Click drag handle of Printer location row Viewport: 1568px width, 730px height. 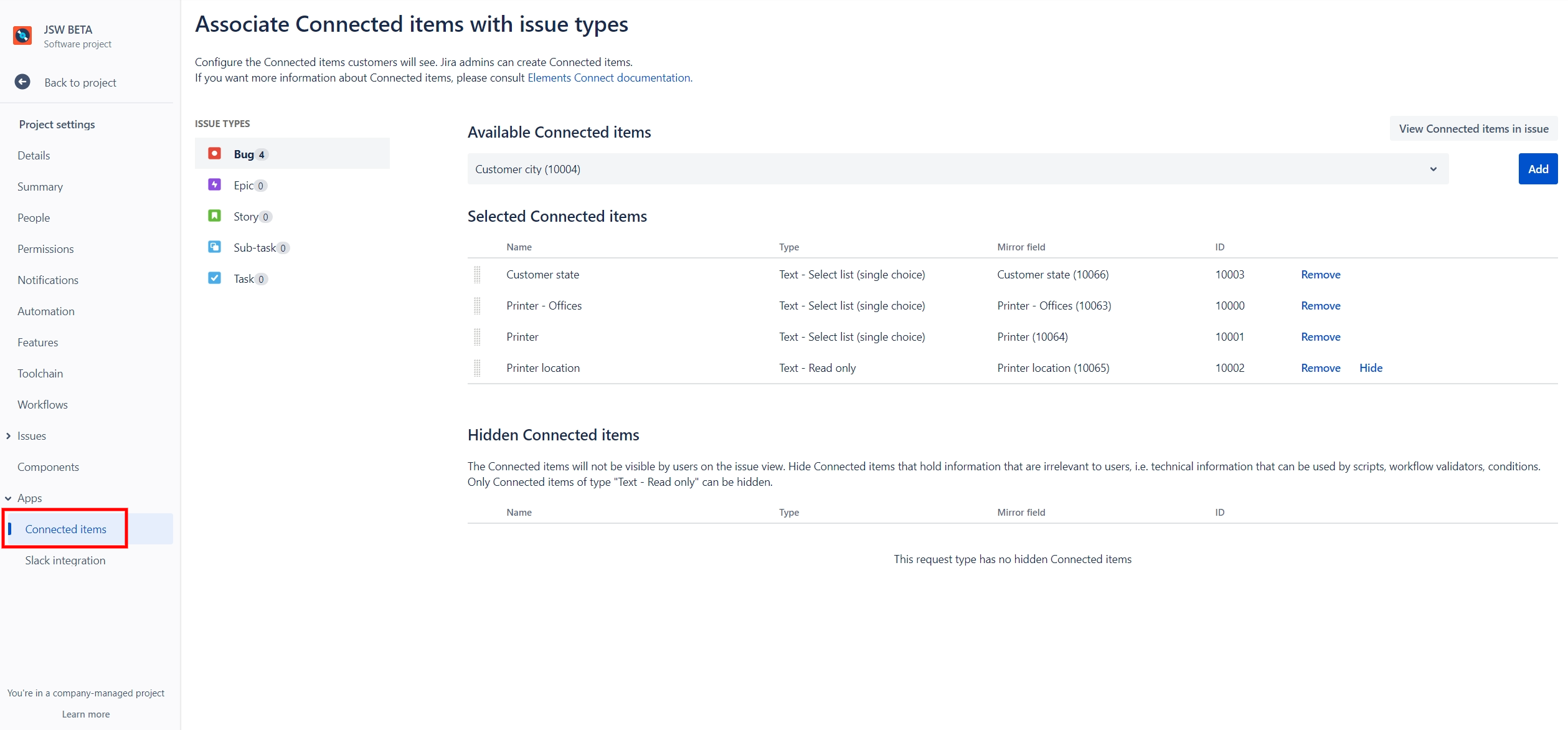[x=477, y=368]
